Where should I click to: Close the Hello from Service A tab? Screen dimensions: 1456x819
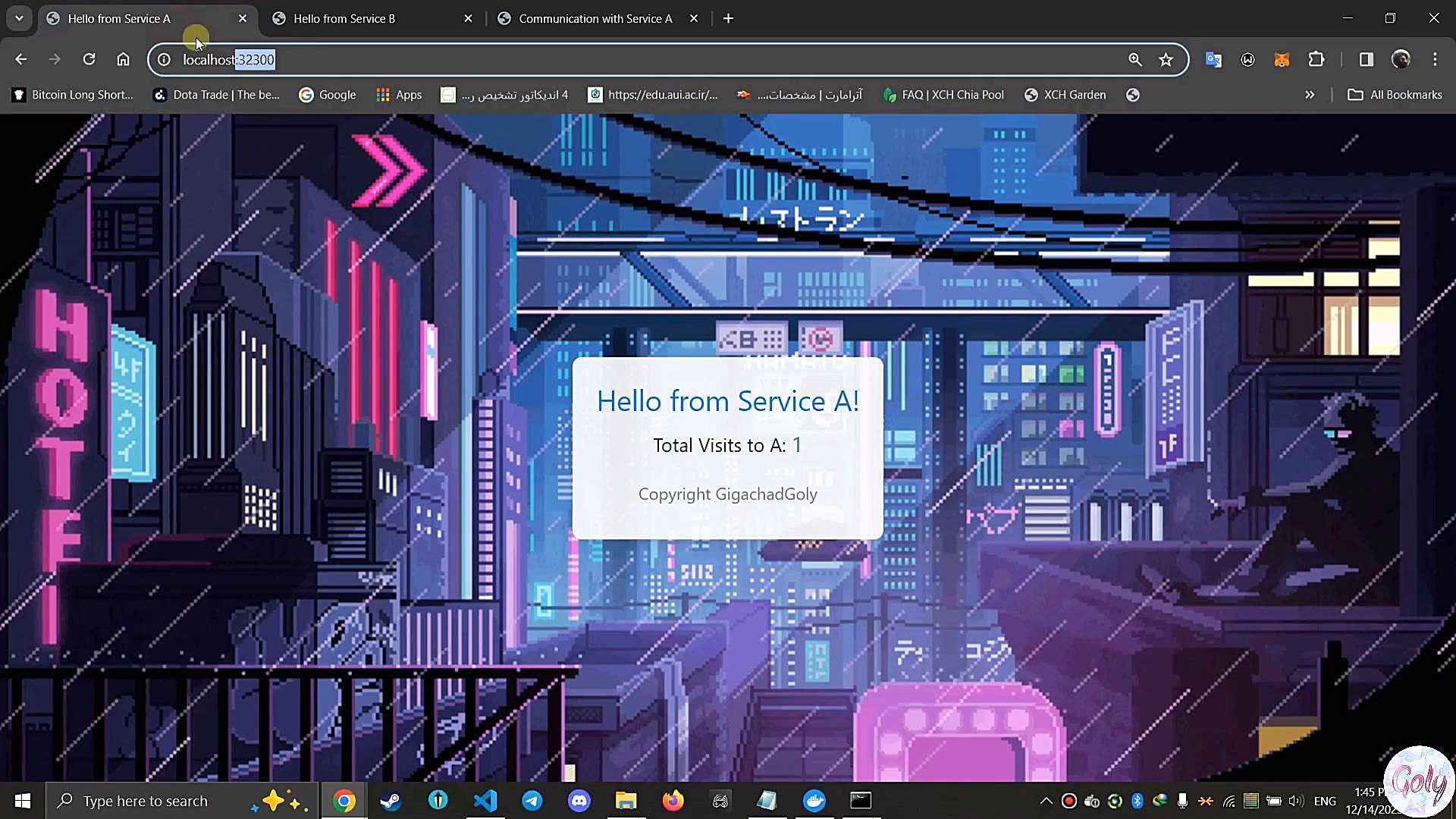click(x=243, y=18)
